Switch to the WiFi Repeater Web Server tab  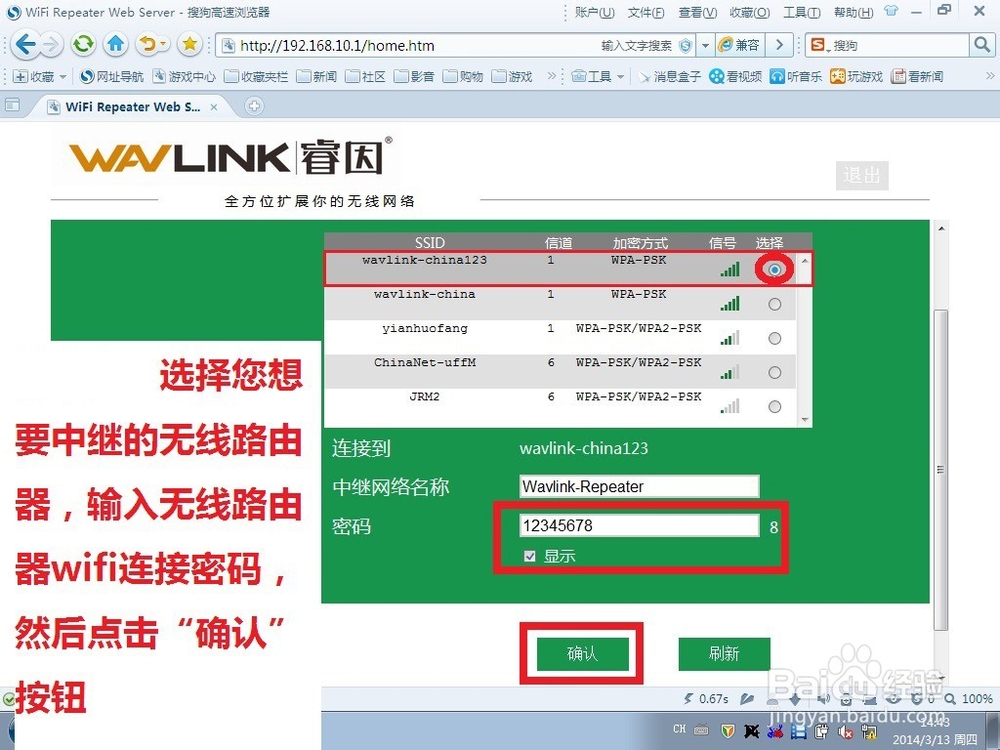pyautogui.click(x=130, y=104)
